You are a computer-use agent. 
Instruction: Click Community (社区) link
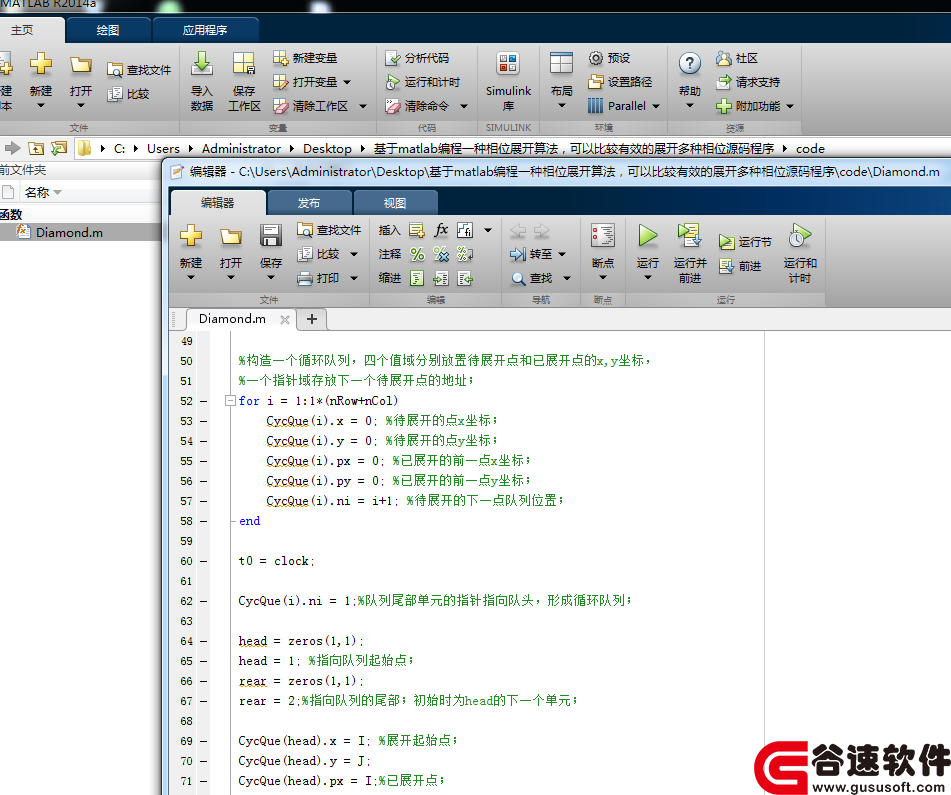click(737, 58)
